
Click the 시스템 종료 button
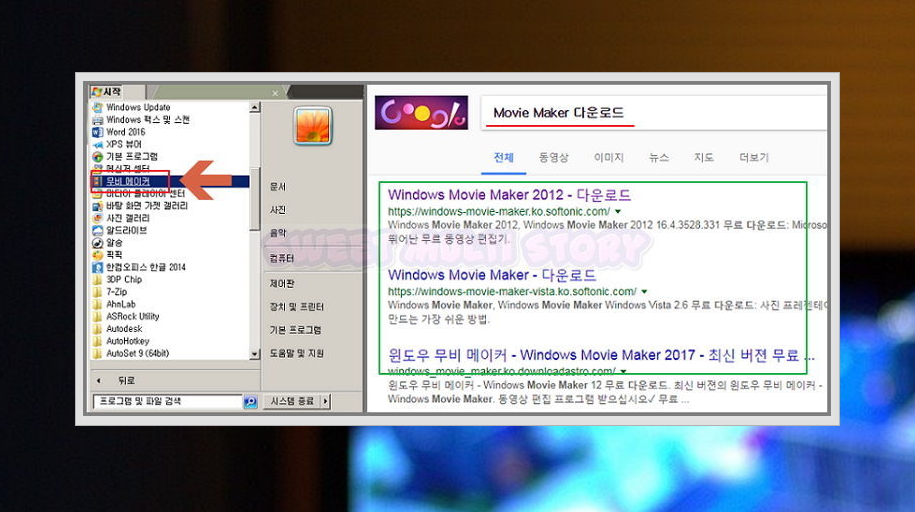click(x=292, y=401)
